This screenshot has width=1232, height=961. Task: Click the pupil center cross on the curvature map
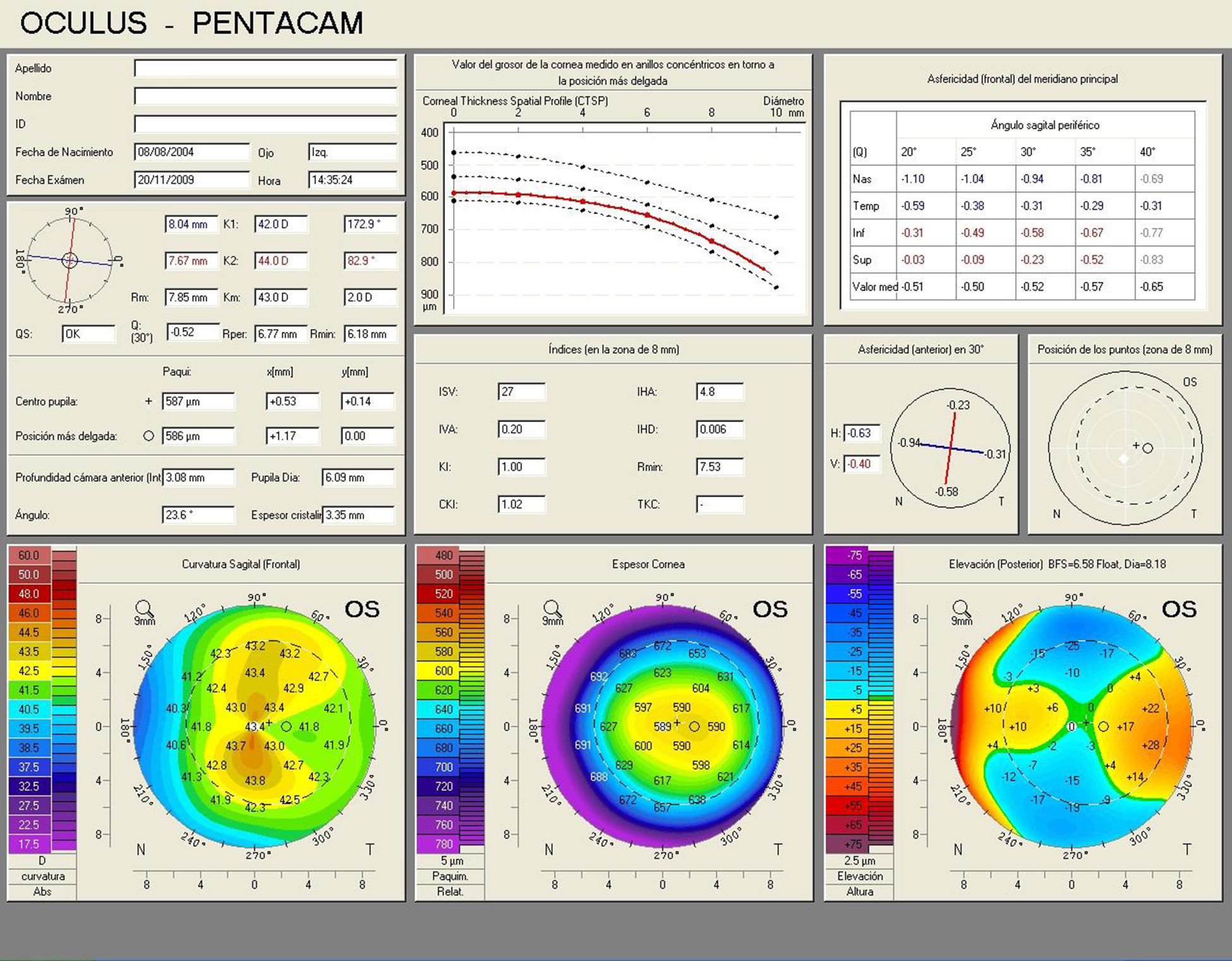[x=269, y=722]
